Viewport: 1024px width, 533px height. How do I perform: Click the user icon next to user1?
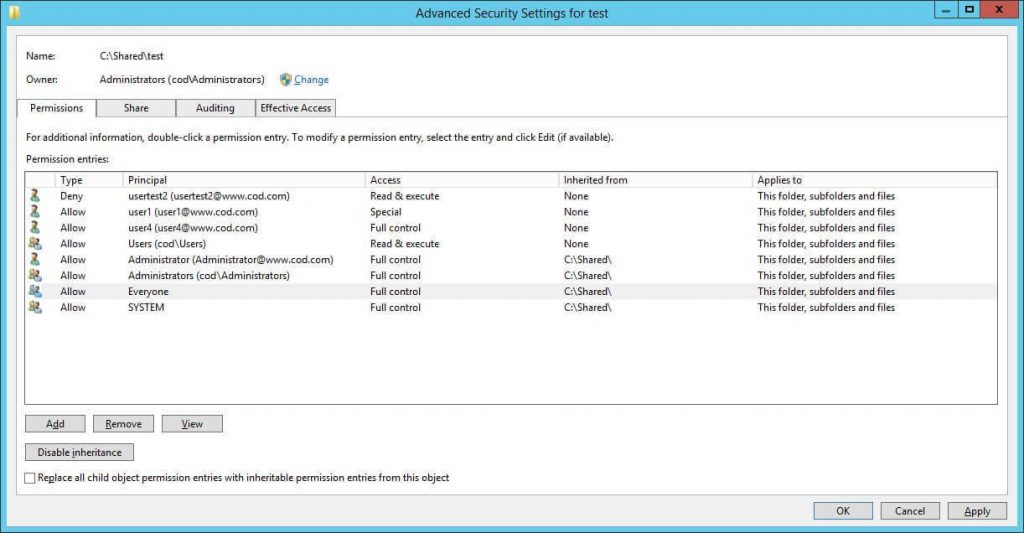(35, 212)
